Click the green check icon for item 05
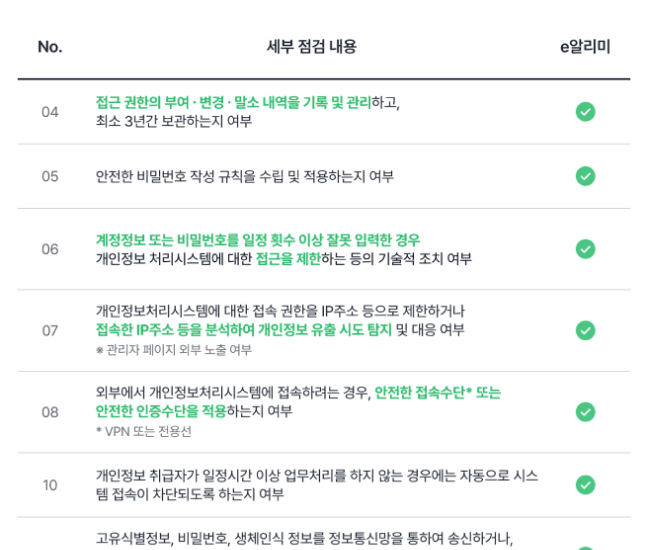The width and height of the screenshot is (648, 550). click(585, 176)
